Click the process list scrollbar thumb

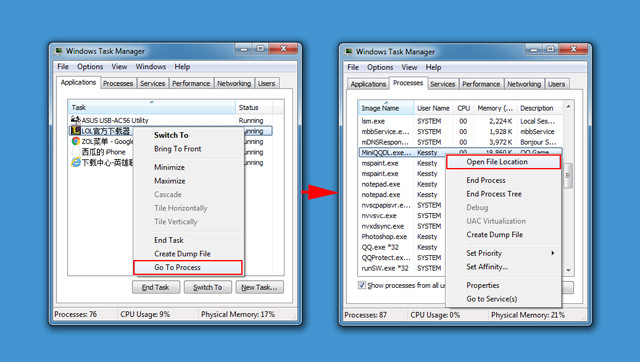pyautogui.click(x=568, y=176)
